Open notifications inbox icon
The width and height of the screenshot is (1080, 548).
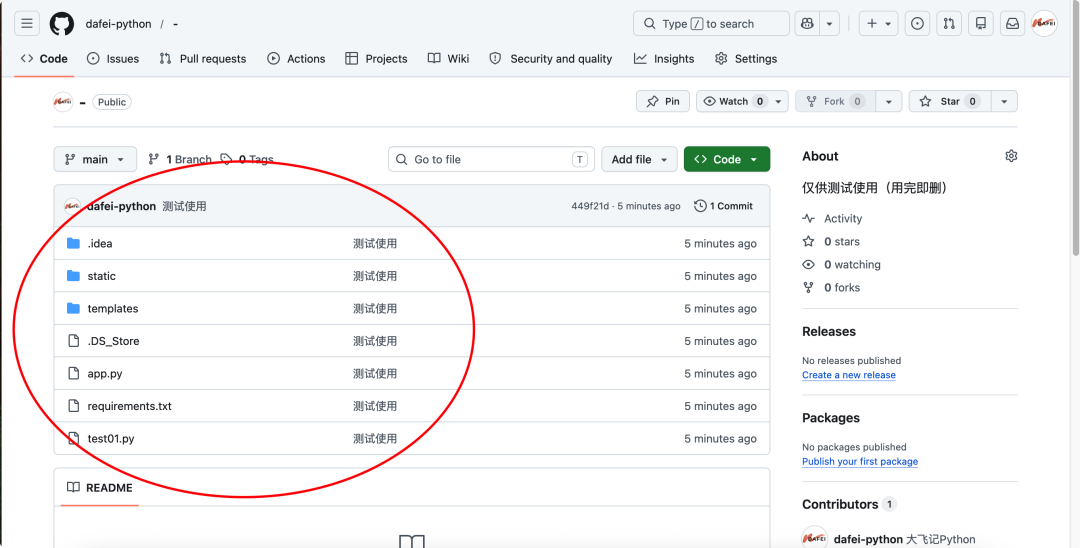[x=1012, y=23]
